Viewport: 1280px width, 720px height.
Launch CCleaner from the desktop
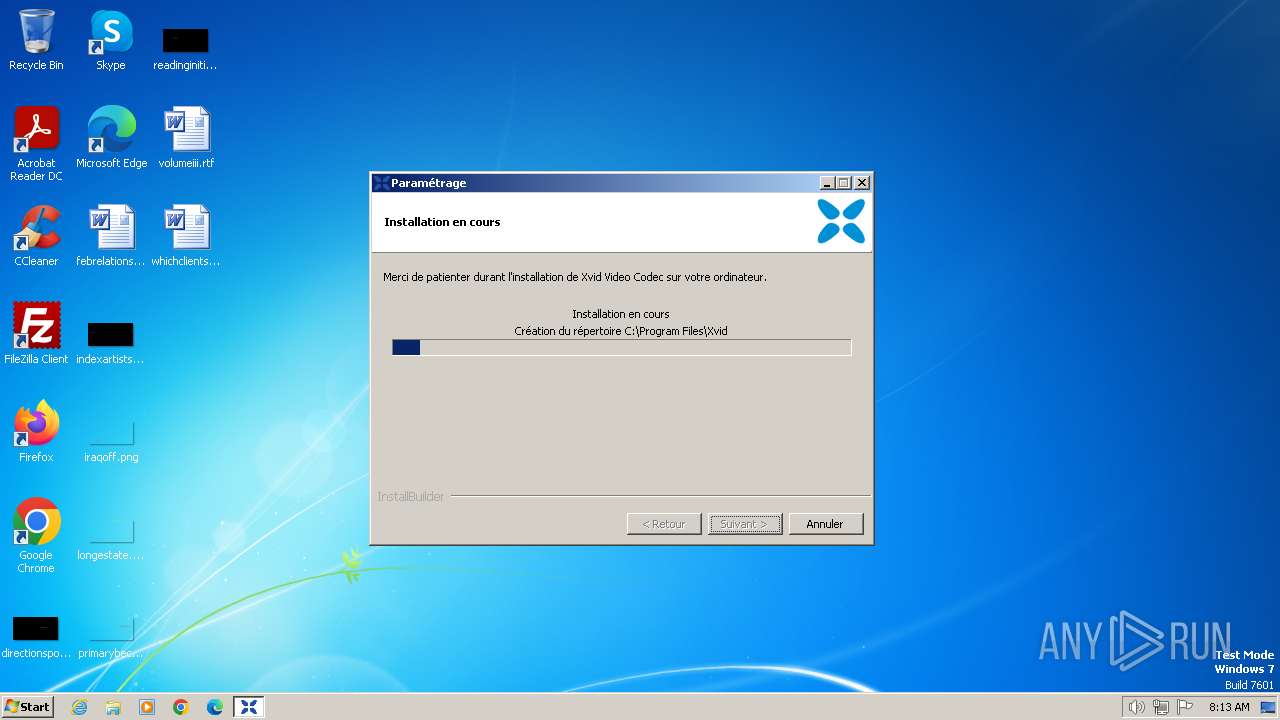tap(36, 235)
